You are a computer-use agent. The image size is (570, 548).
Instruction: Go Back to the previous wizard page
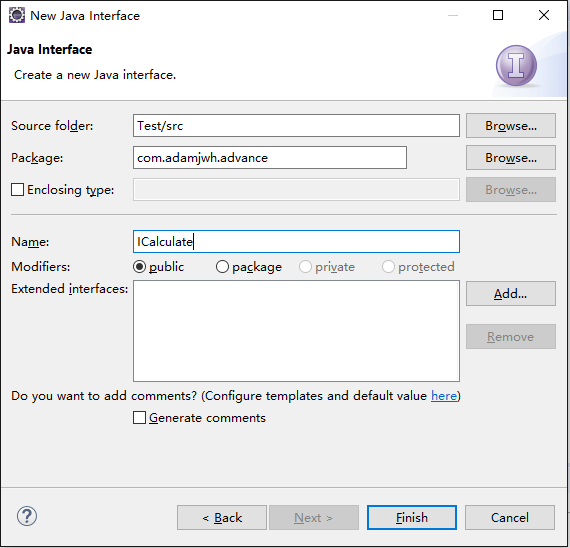(x=222, y=517)
